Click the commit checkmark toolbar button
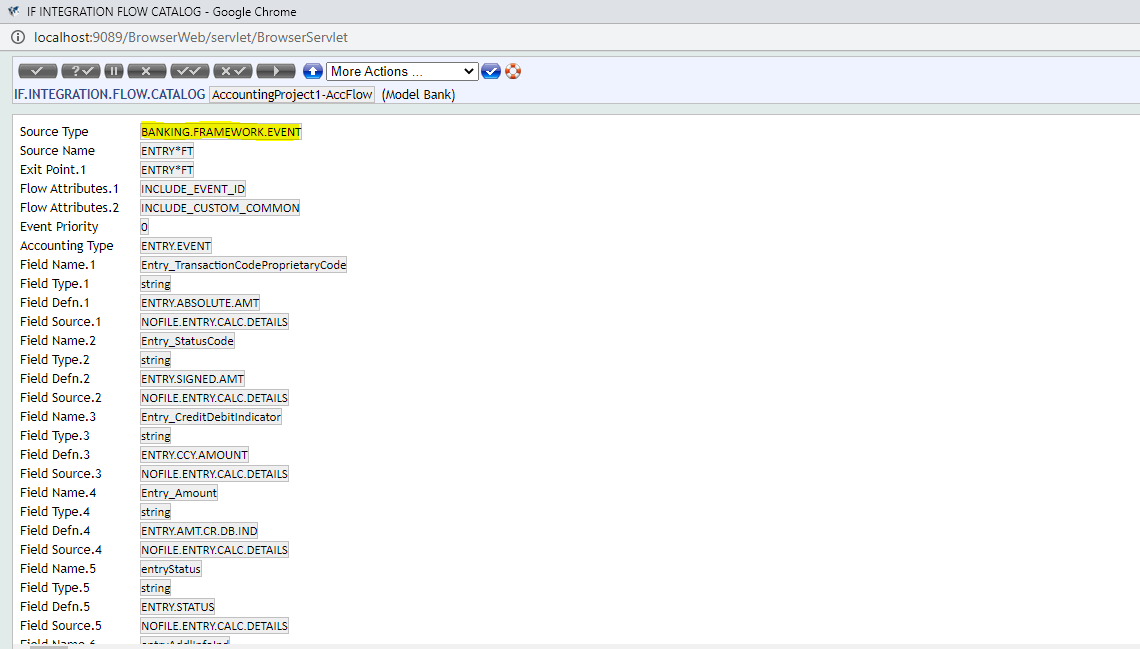 click(38, 71)
